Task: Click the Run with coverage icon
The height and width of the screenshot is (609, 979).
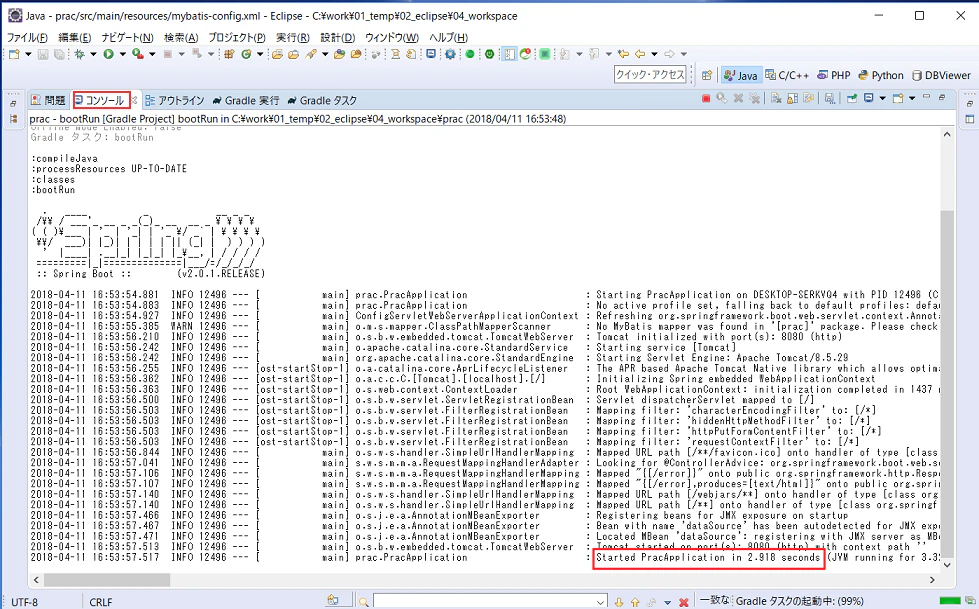Action: coord(138,54)
